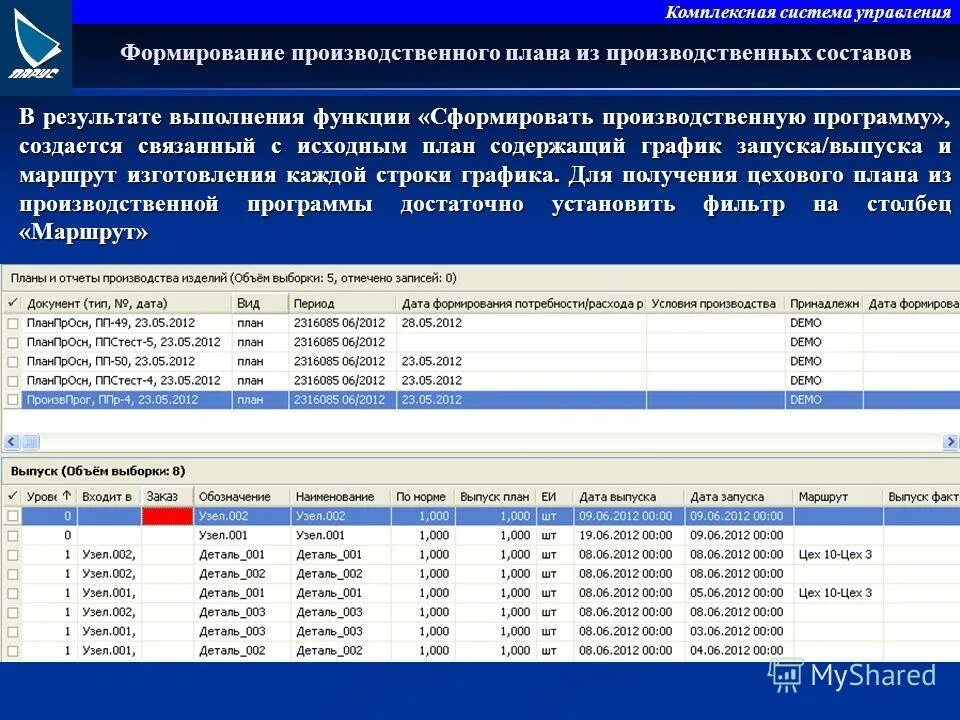Image resolution: width=960 pixels, height=720 pixels.
Task: Click small grid icon beside horizontal scrollbar
Action: click(x=30, y=440)
